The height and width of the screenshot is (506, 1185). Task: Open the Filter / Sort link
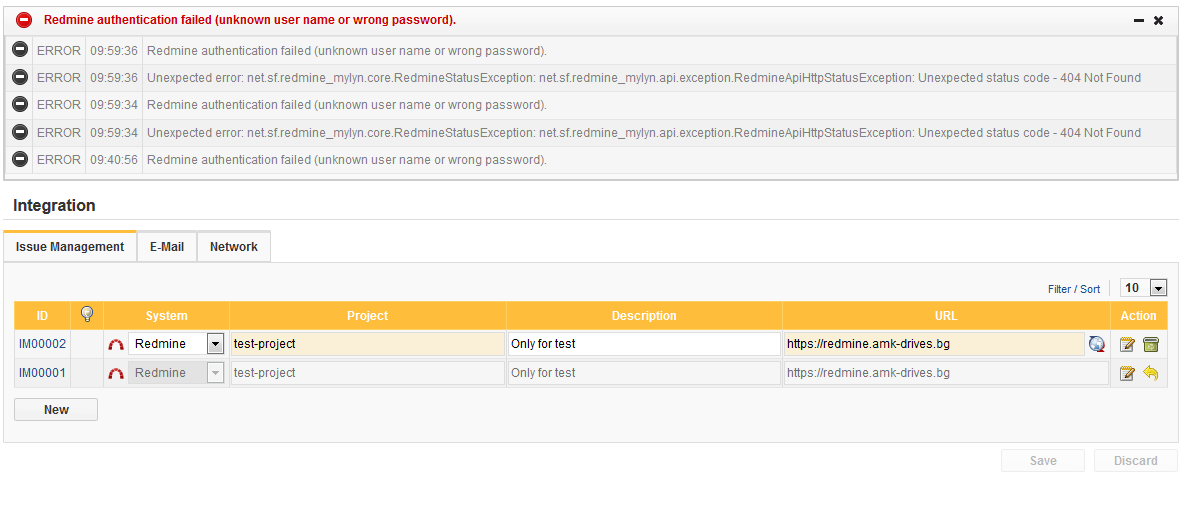(x=1074, y=289)
